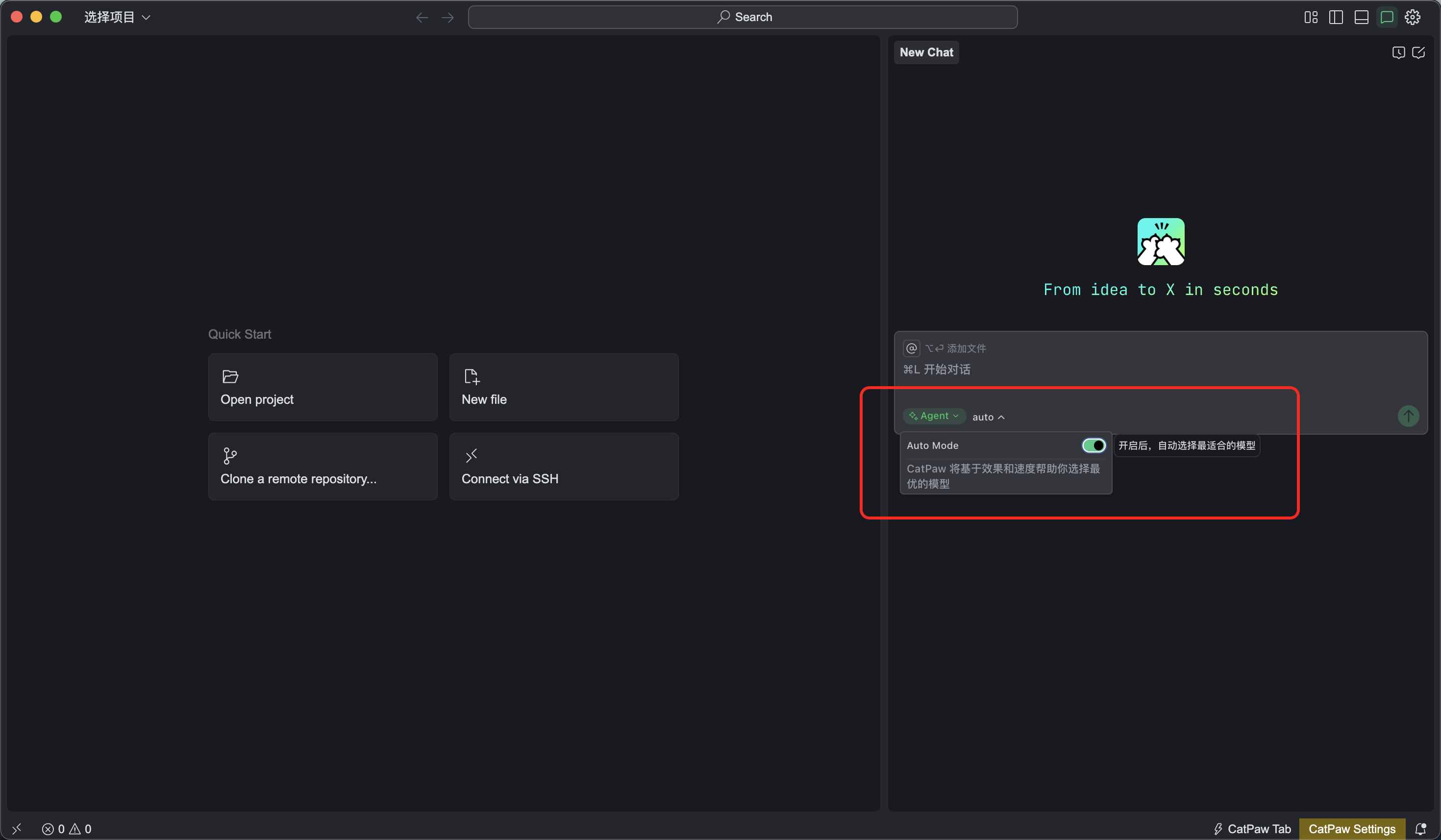Open CatPaw Settings from status bar
Viewport: 1441px width, 840px height.
pos(1352,829)
